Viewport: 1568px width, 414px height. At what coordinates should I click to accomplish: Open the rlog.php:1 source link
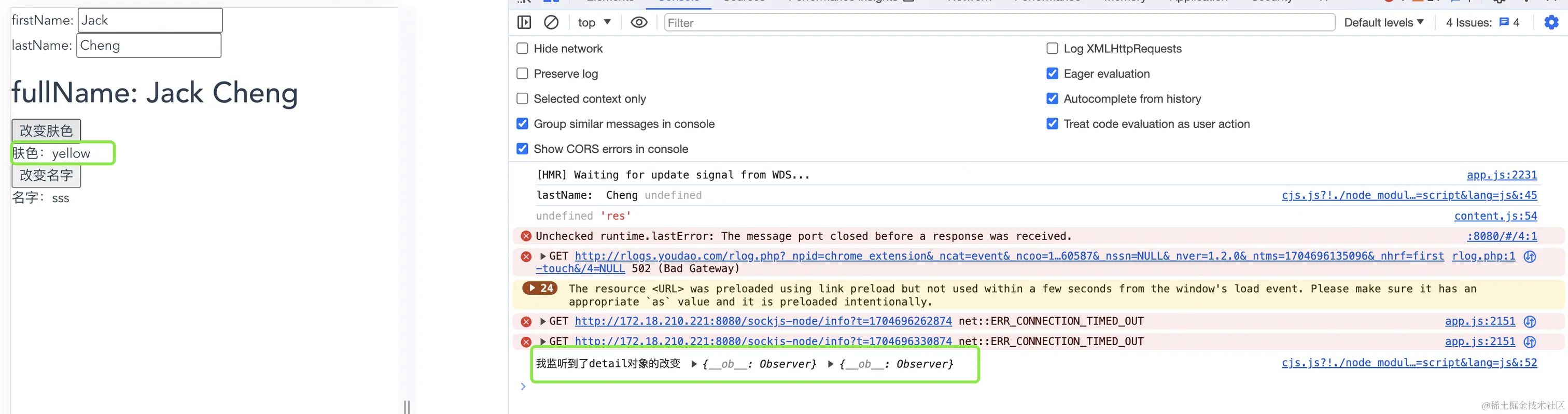(1483, 256)
